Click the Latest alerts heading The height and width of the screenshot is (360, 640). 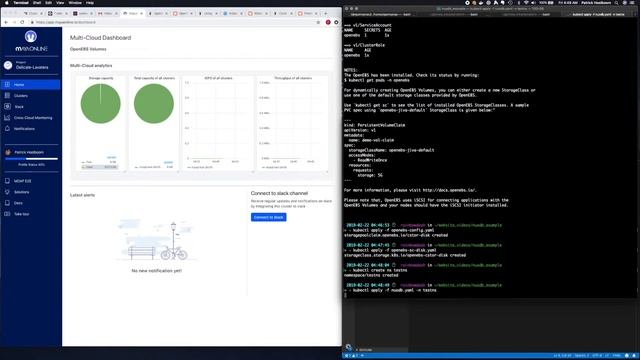click(82, 195)
